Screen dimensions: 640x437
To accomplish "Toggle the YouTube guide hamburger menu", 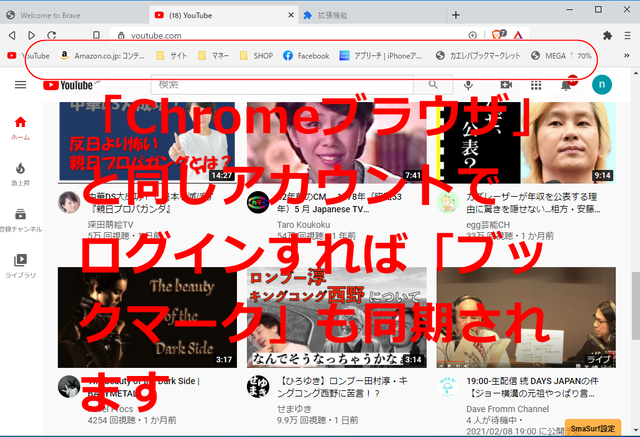I will point(20,85).
